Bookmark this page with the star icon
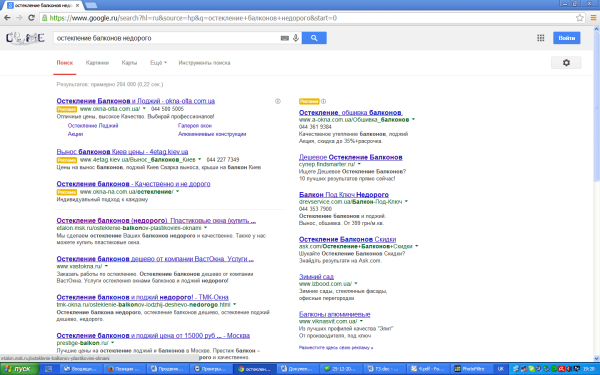600x375 pixels. (x=580, y=18)
